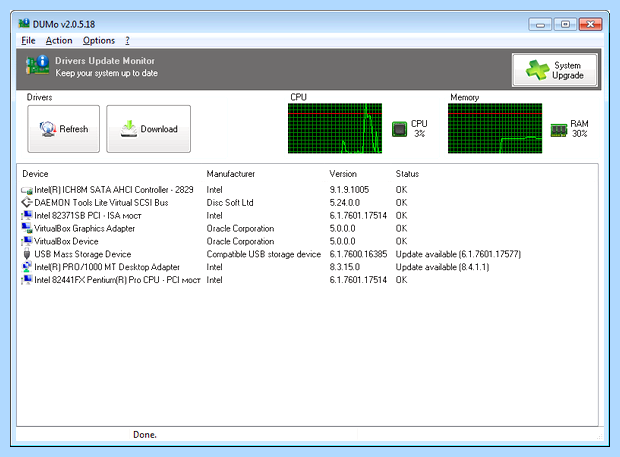The image size is (620, 457).
Task: Open the File menu
Action: [x=28, y=40]
